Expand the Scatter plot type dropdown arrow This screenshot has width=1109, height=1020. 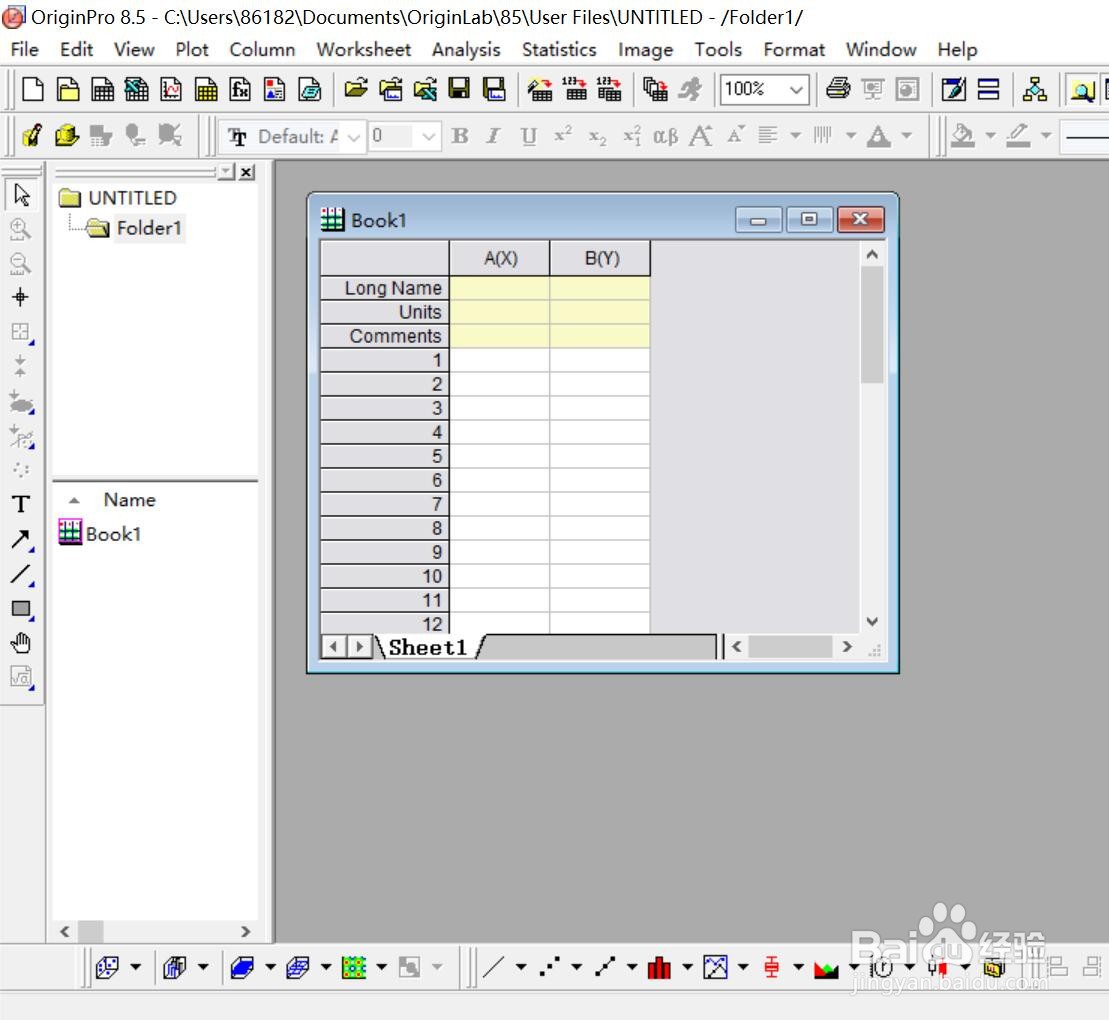point(576,967)
